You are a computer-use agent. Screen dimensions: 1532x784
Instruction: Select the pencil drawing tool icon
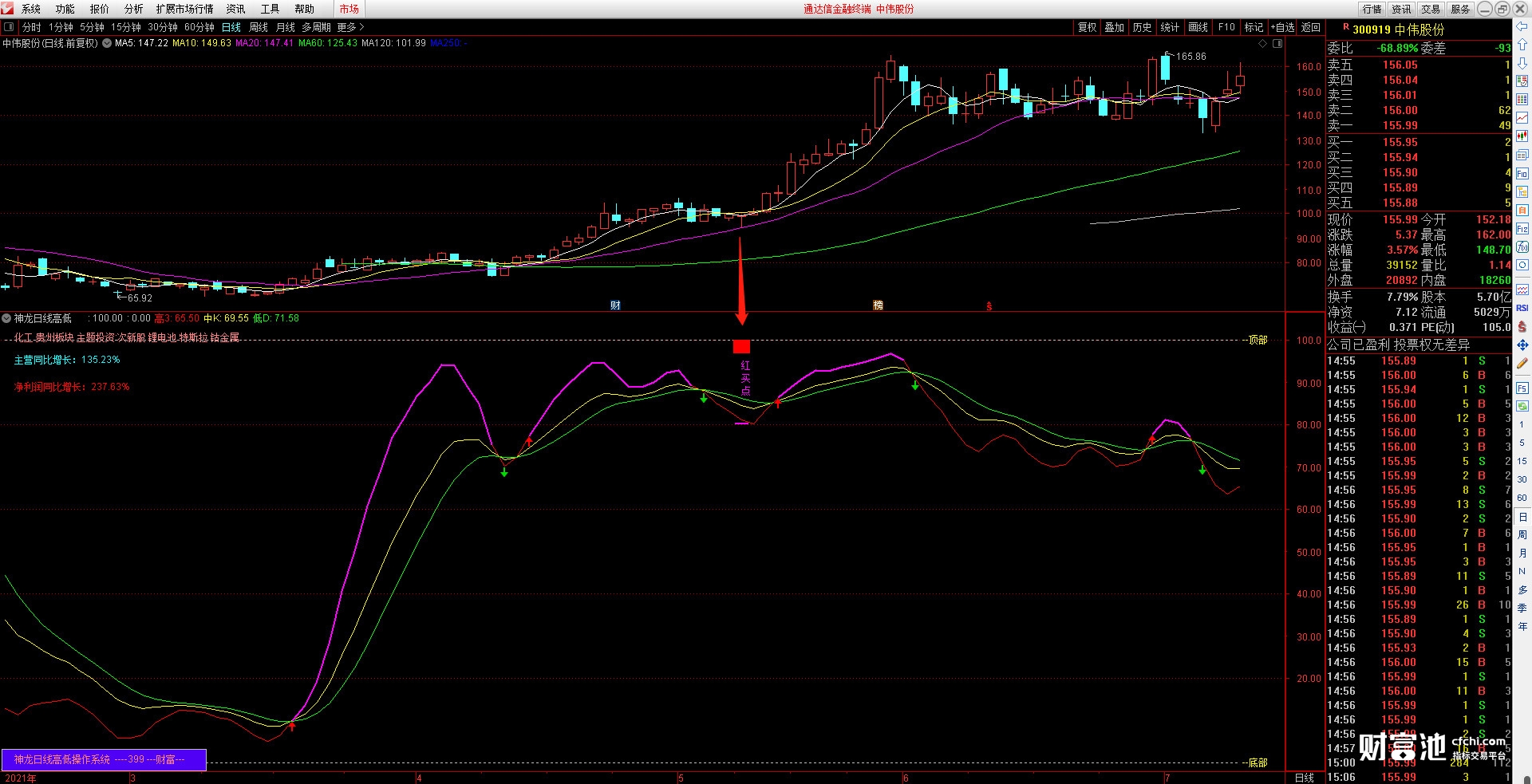point(1522,363)
